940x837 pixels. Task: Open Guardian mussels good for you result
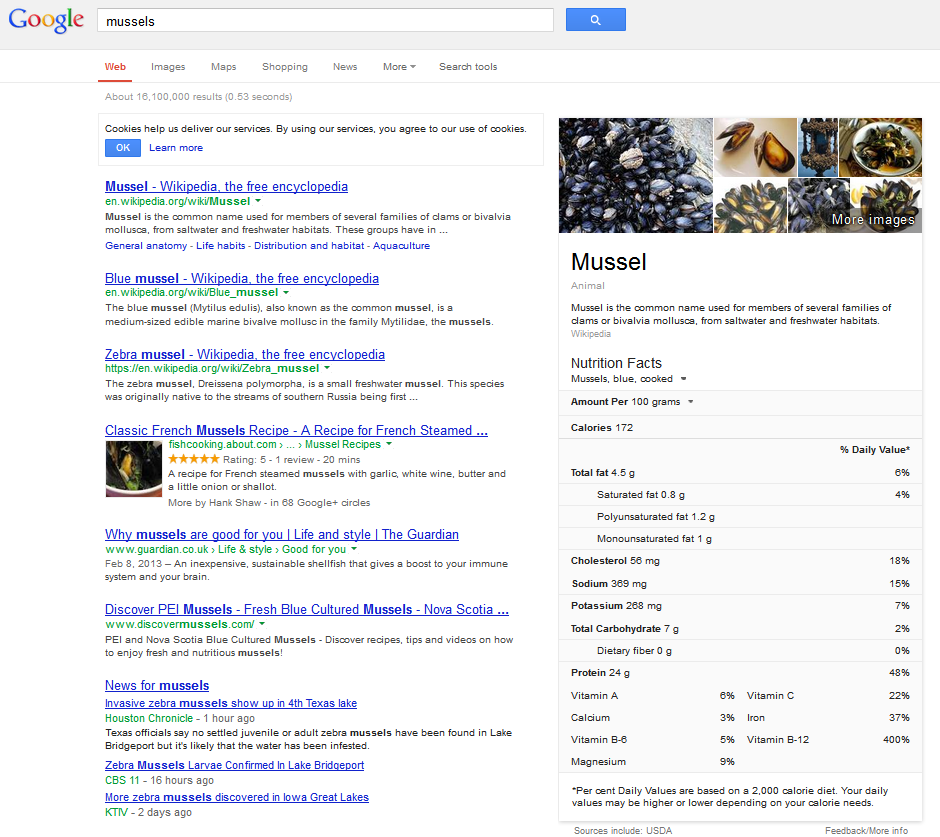point(282,534)
